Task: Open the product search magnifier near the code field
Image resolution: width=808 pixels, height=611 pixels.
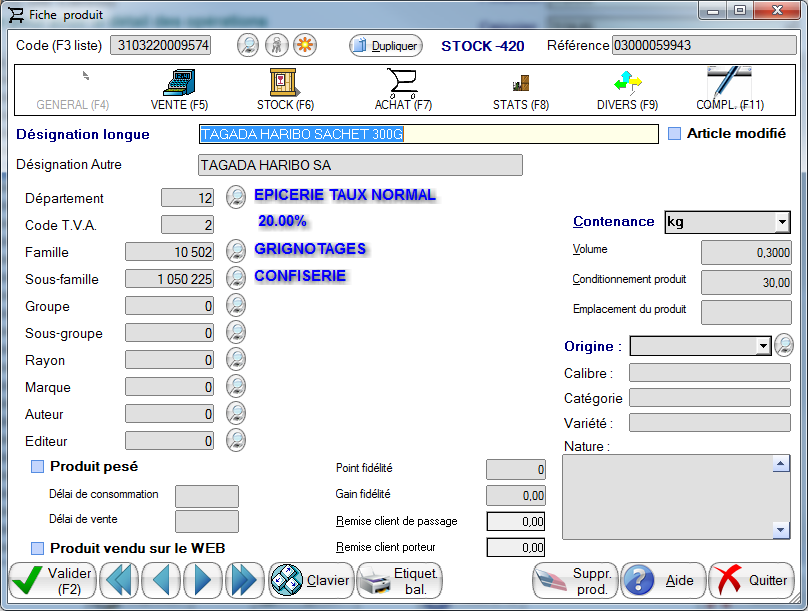Action: tap(247, 45)
